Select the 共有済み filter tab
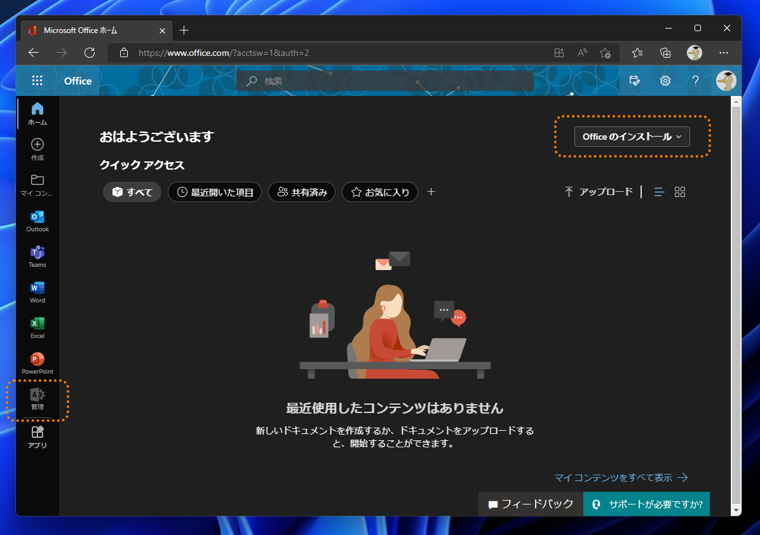 [x=301, y=192]
